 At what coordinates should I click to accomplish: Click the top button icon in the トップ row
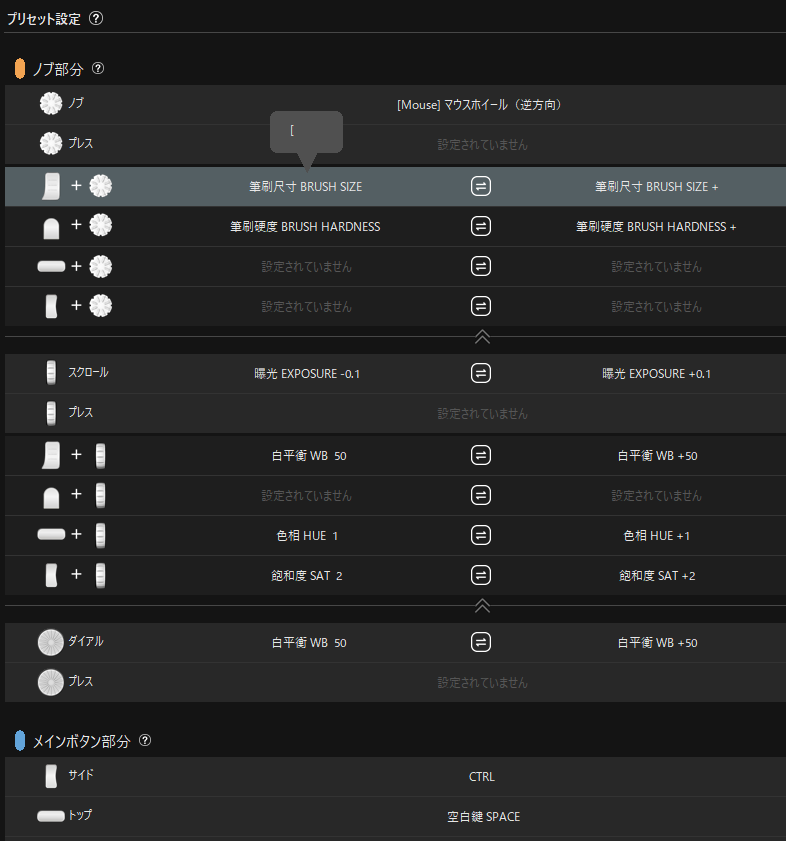(x=51, y=816)
